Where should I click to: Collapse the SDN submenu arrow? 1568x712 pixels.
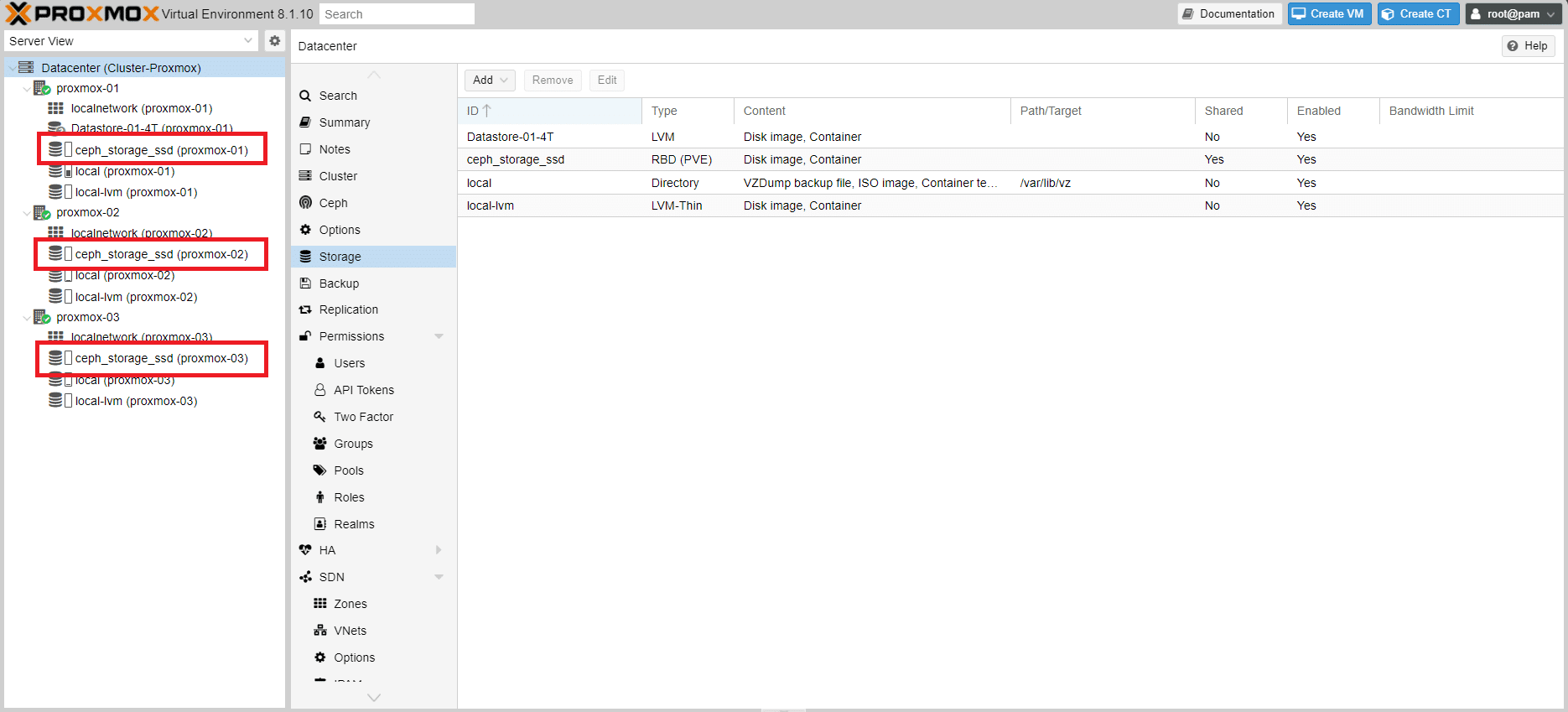(x=439, y=577)
